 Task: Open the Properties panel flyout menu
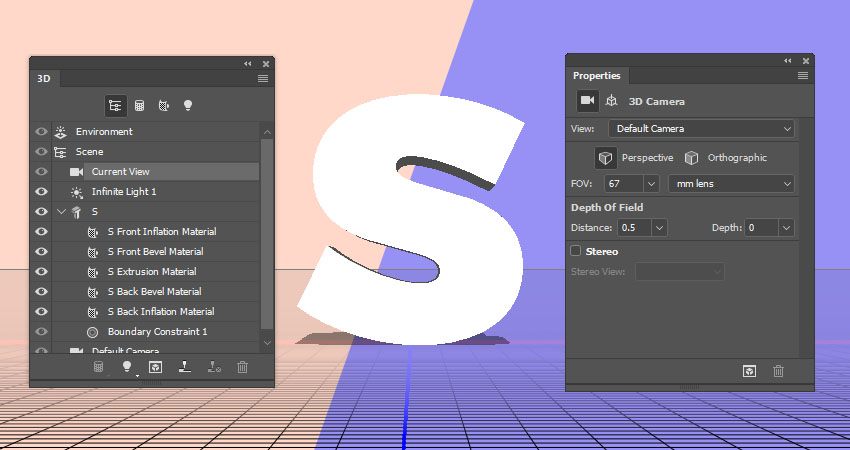(x=803, y=75)
